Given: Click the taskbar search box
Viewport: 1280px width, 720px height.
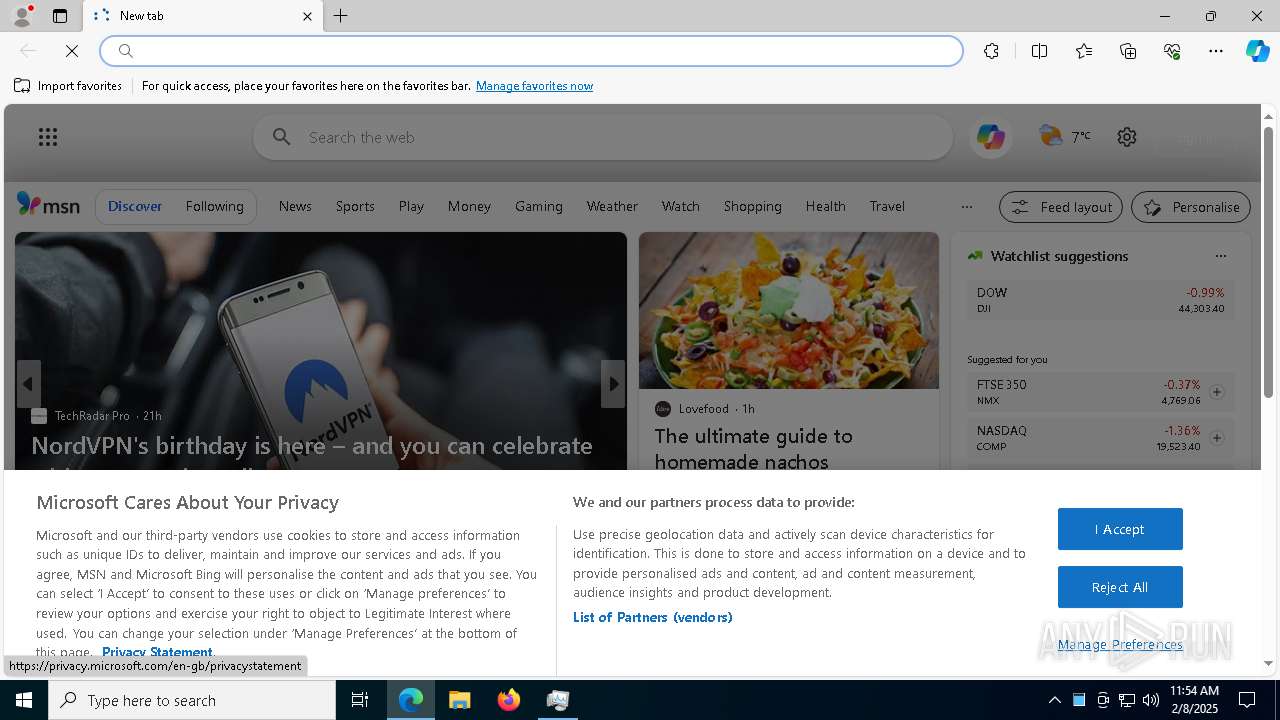Looking at the screenshot, I should 192,700.
